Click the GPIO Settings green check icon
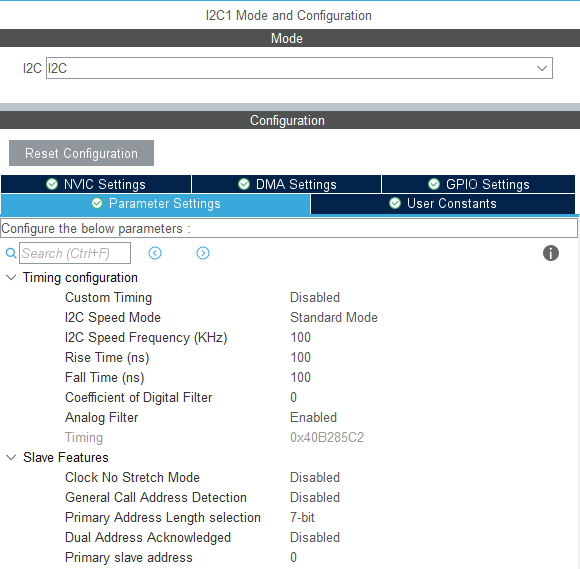The width and height of the screenshot is (580, 569). pyautogui.click(x=434, y=184)
